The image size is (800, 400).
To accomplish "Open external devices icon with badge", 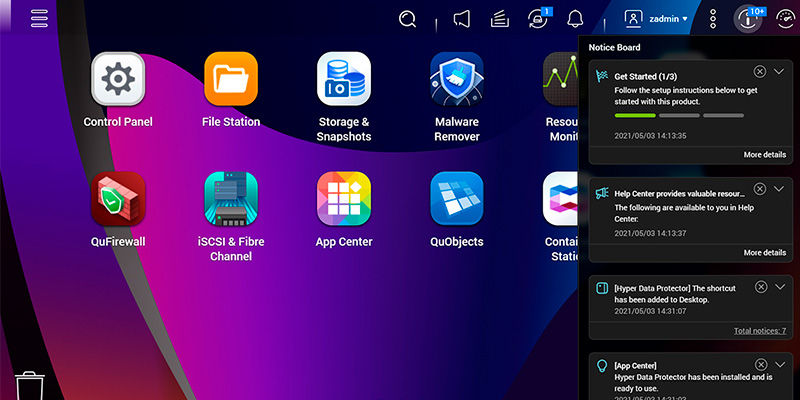I will 538,18.
